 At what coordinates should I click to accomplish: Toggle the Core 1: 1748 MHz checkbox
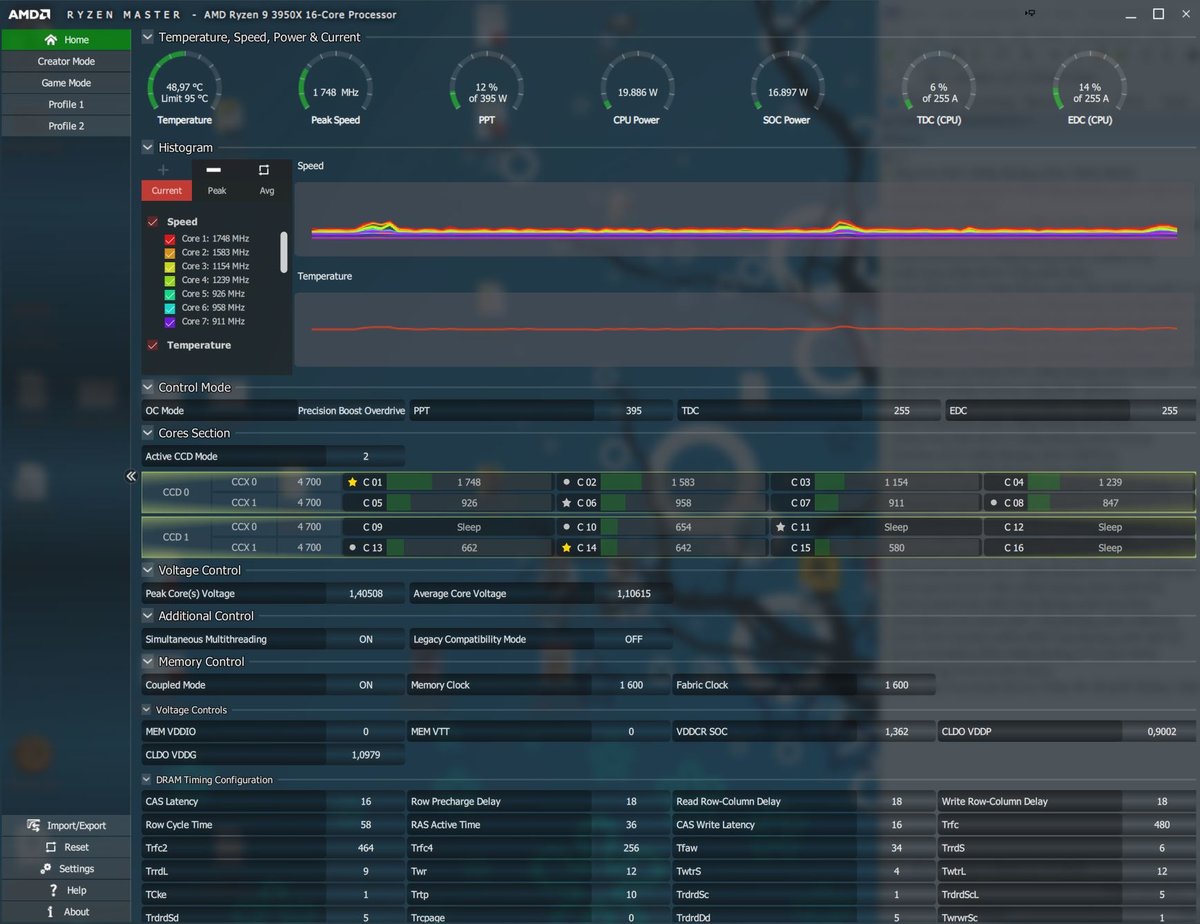(170, 239)
